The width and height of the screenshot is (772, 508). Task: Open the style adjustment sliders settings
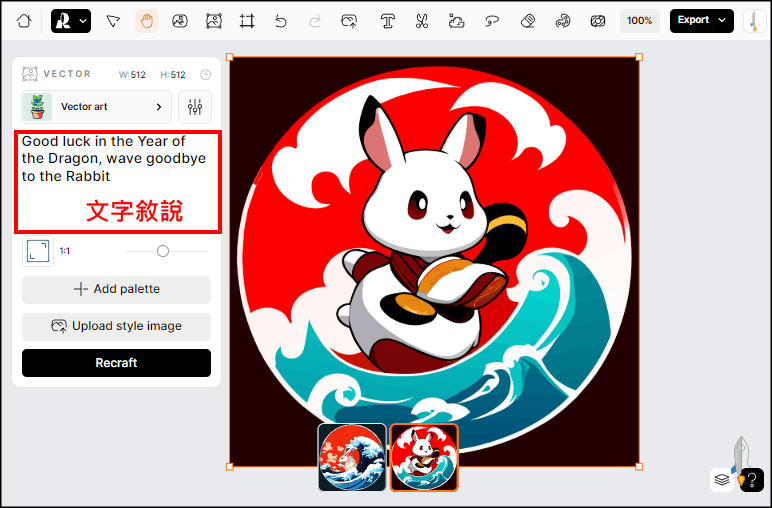pyautogui.click(x=195, y=107)
